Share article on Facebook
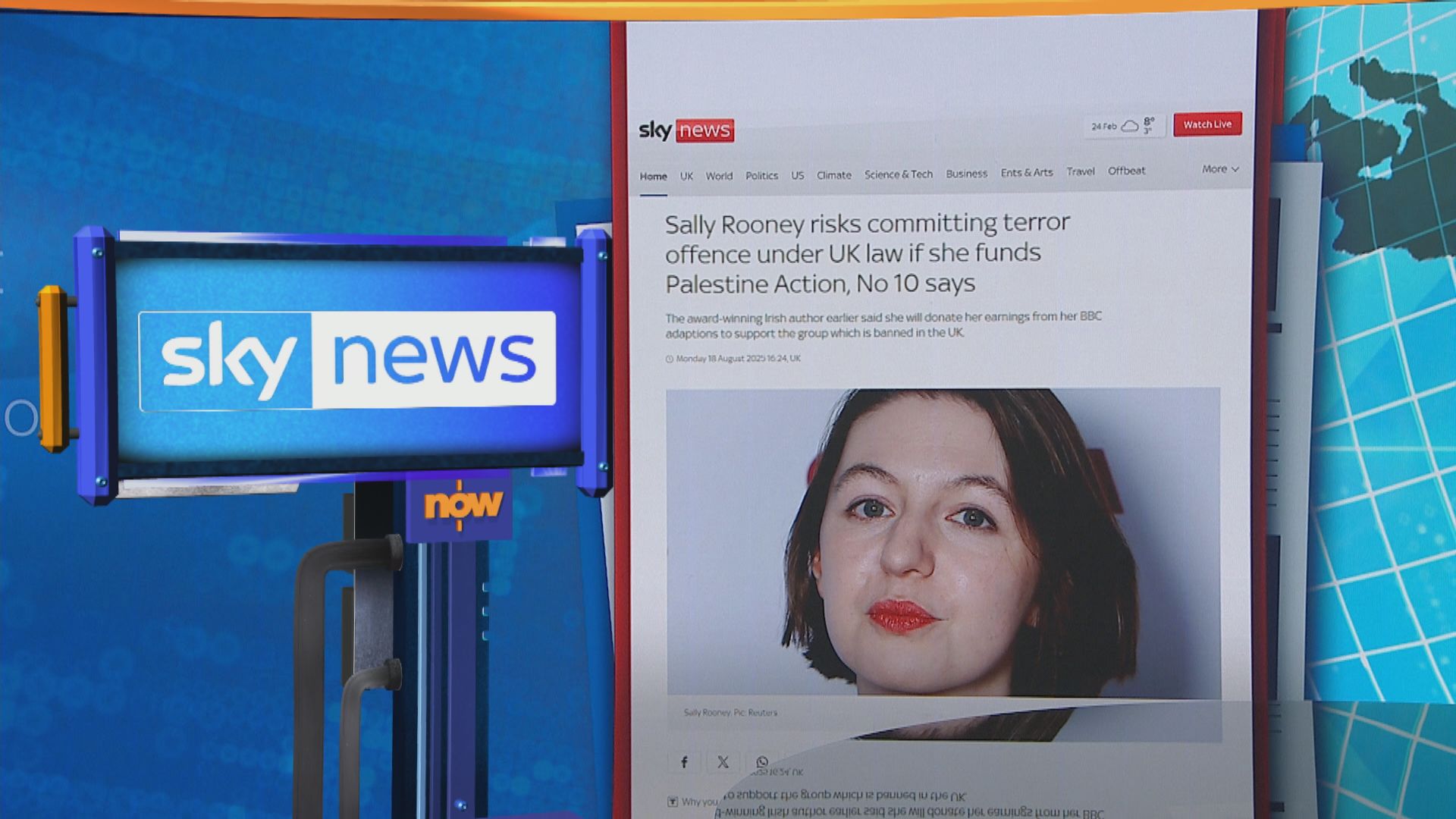 tap(684, 762)
